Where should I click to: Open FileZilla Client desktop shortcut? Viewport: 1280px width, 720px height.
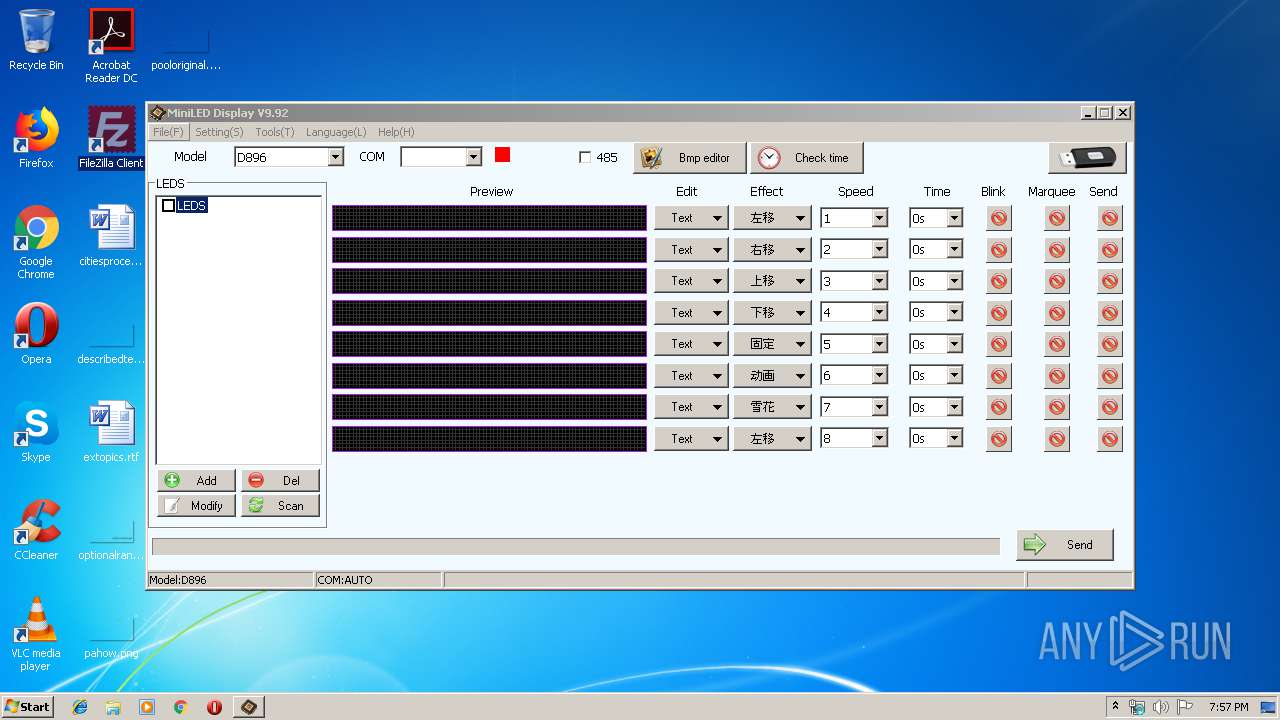point(111,138)
